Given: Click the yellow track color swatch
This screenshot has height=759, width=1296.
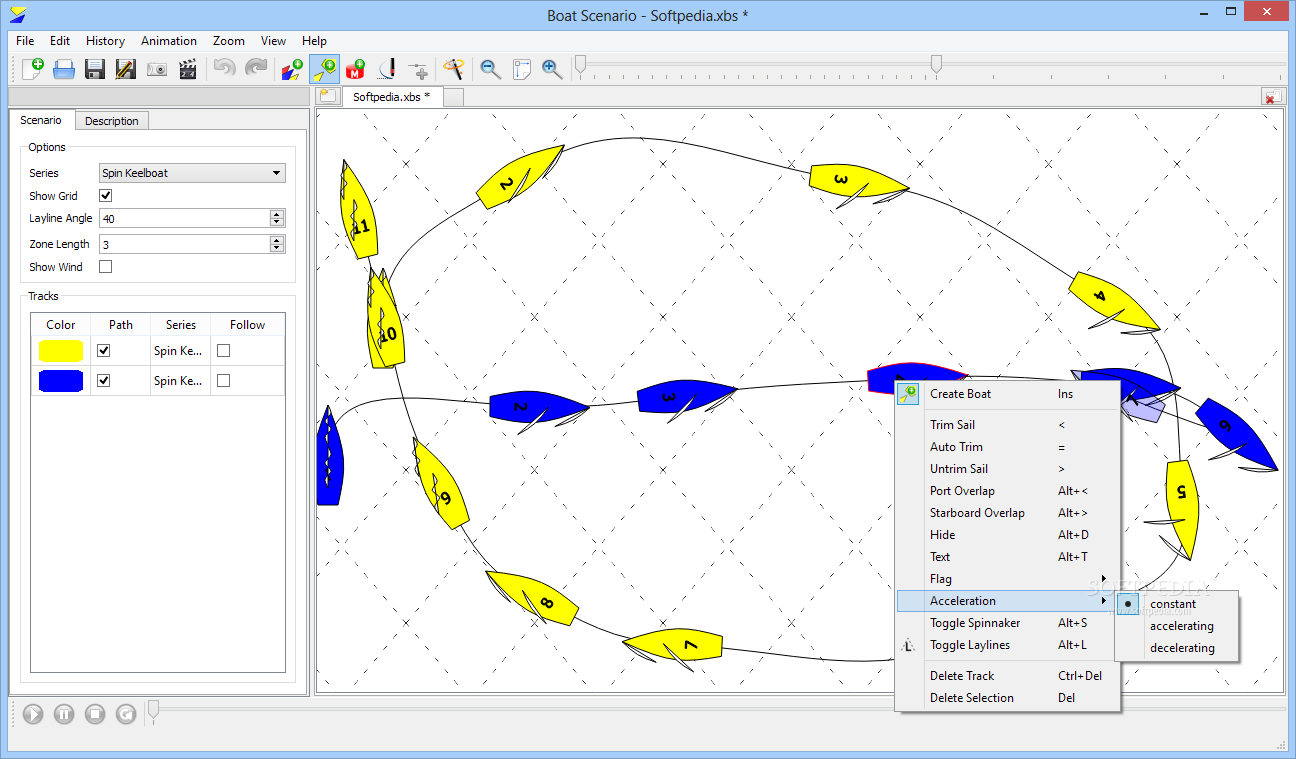Looking at the screenshot, I should (61, 351).
